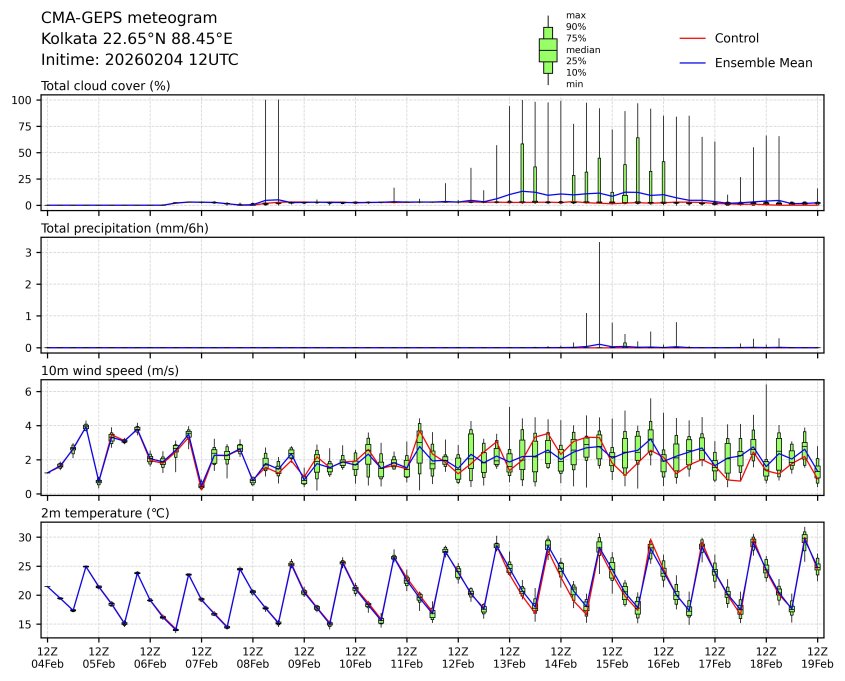
Task: Click the Kolkata coordinates text
Action: pos(137,38)
